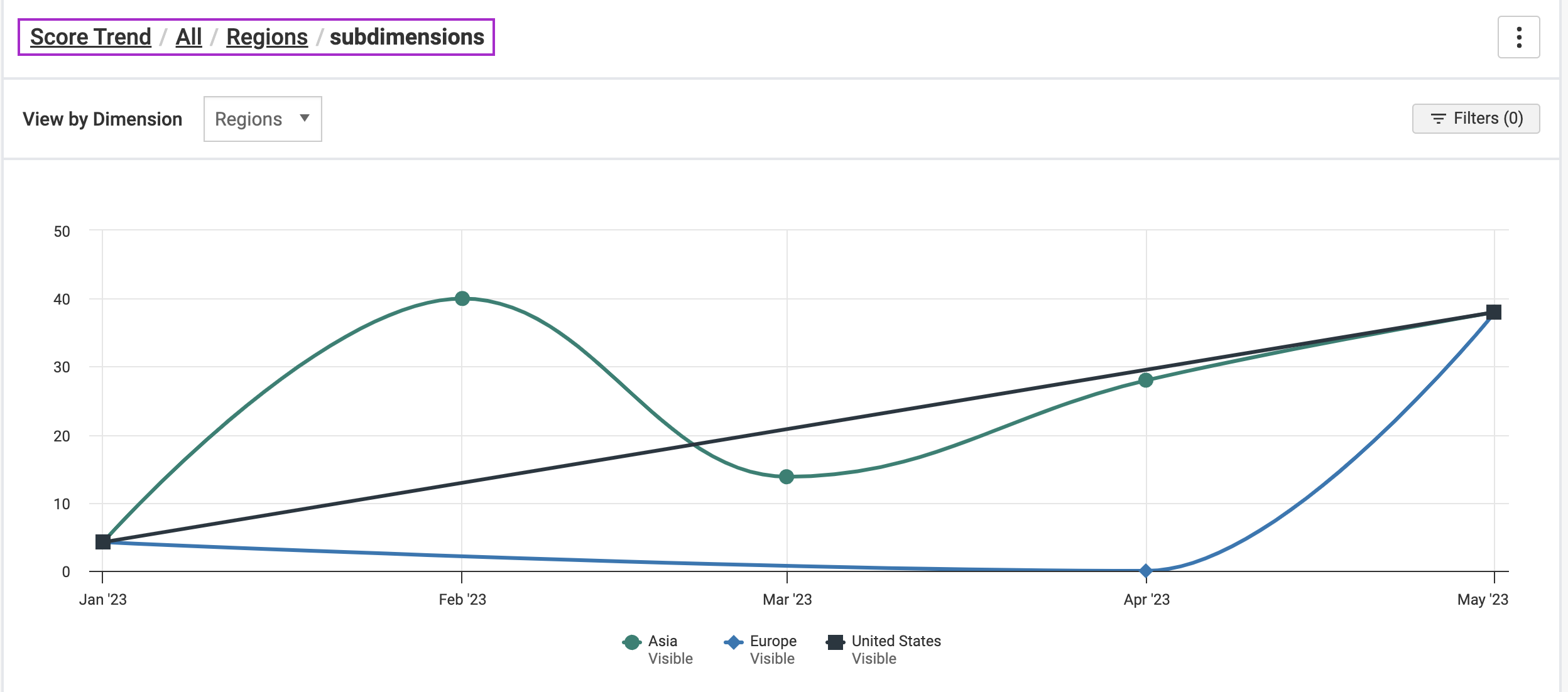Open the three-dot more options menu
This screenshot has height=692, width=1568.
pos(1518,38)
